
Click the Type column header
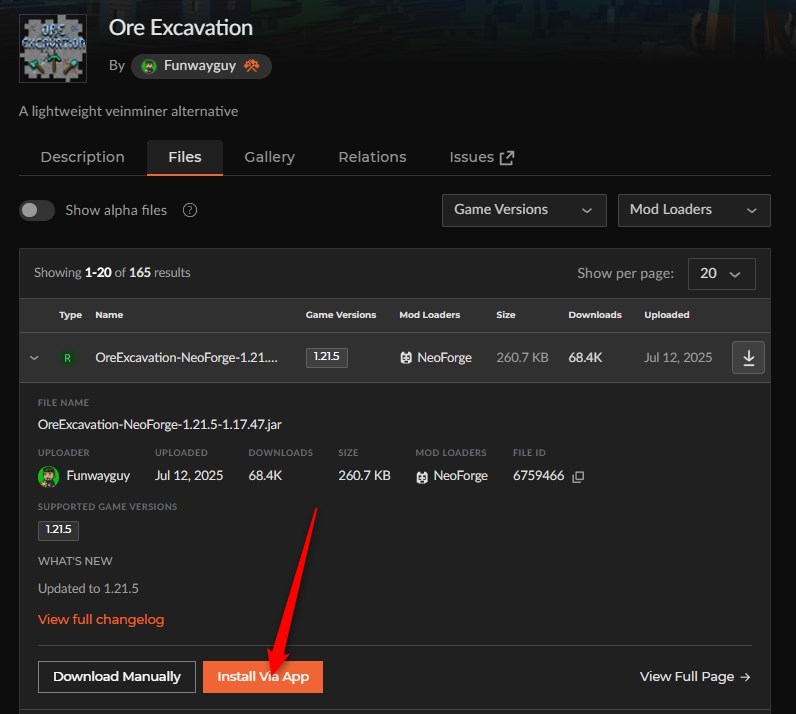tap(70, 315)
